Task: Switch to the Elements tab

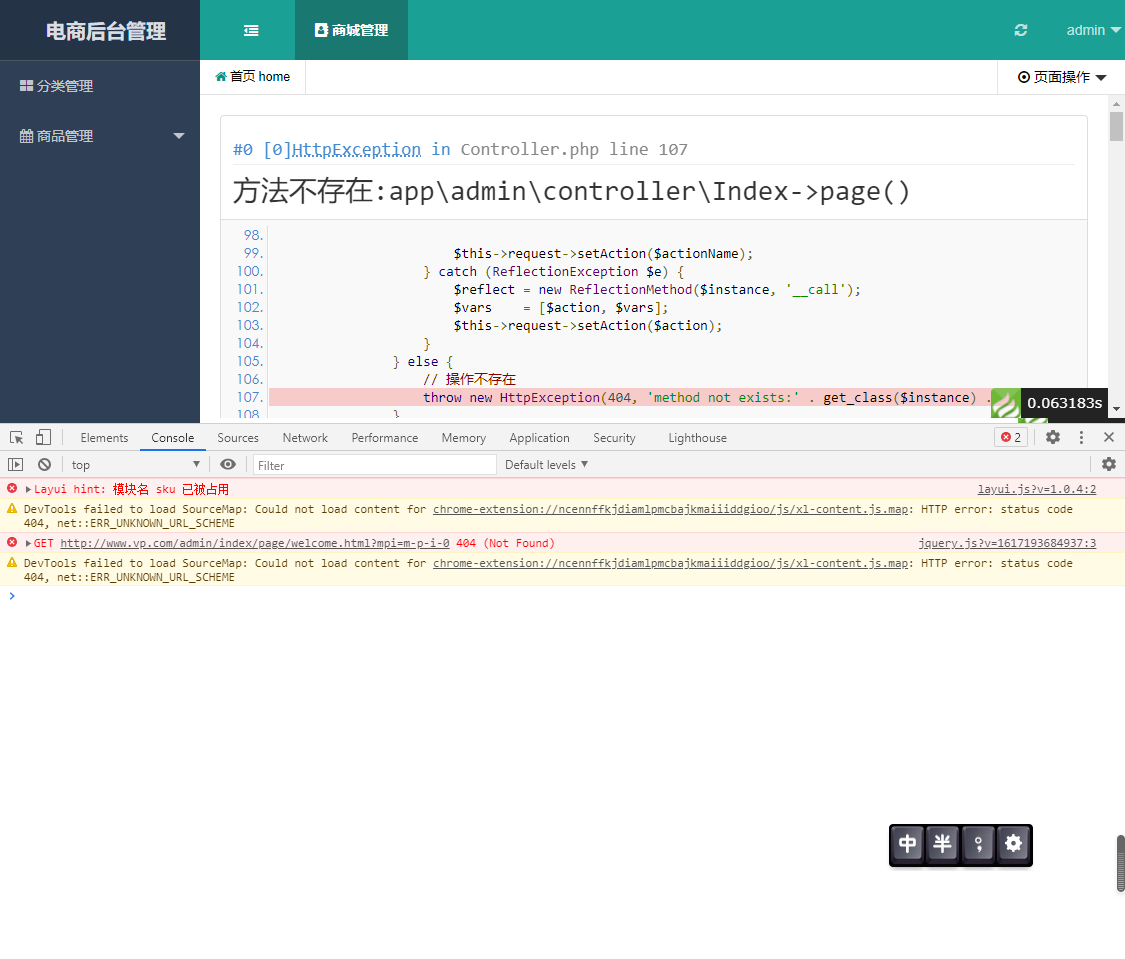Action: 104,438
